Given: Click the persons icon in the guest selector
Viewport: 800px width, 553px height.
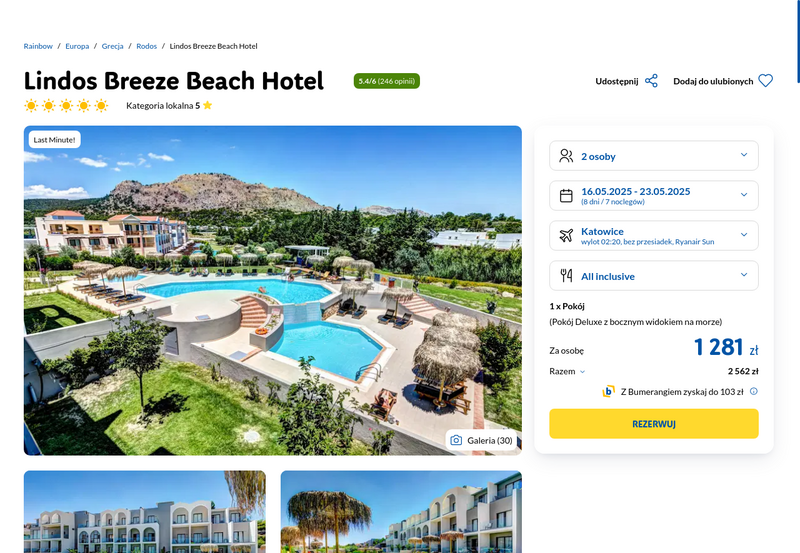Looking at the screenshot, I should (x=566, y=156).
